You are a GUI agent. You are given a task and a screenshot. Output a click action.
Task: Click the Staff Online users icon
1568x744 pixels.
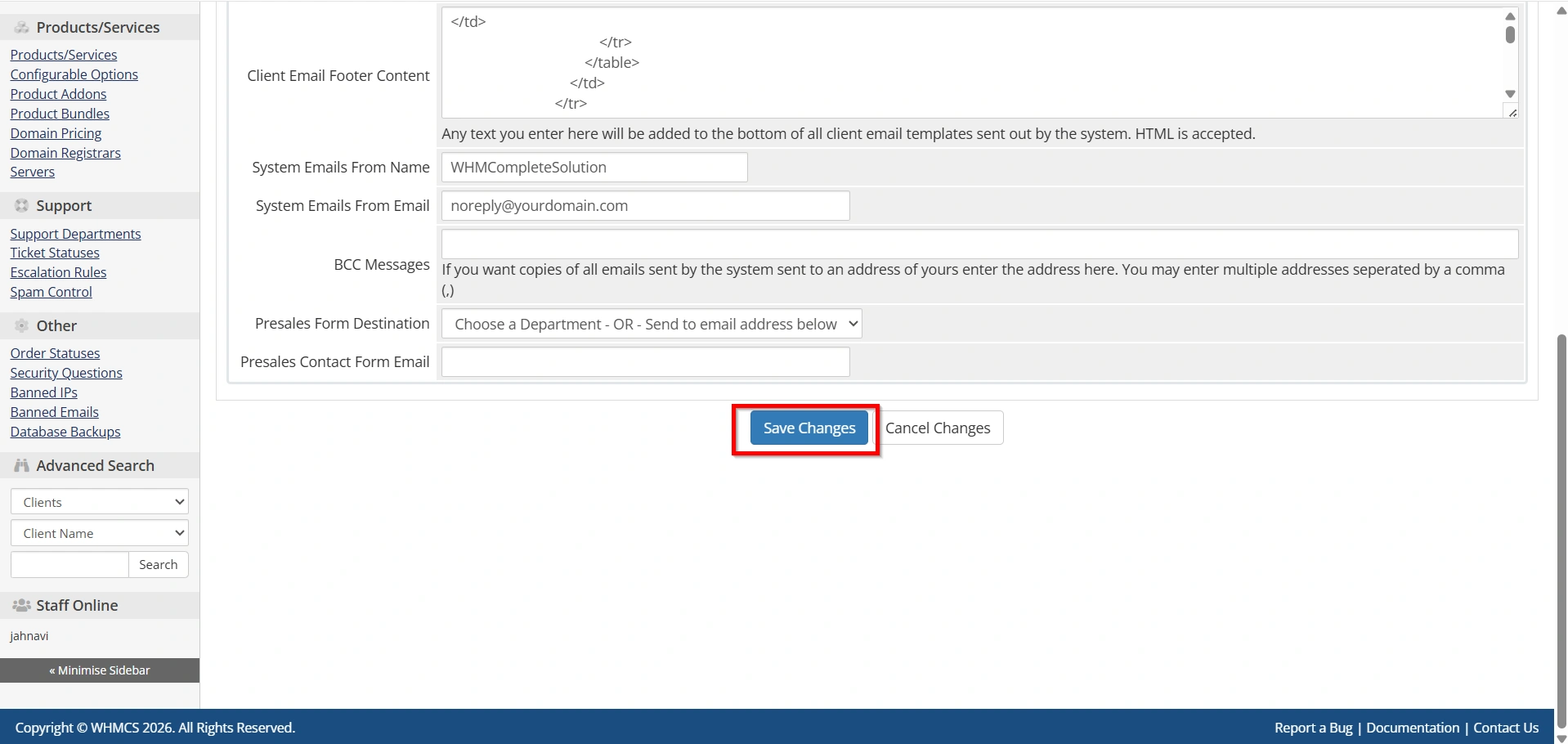(22, 605)
